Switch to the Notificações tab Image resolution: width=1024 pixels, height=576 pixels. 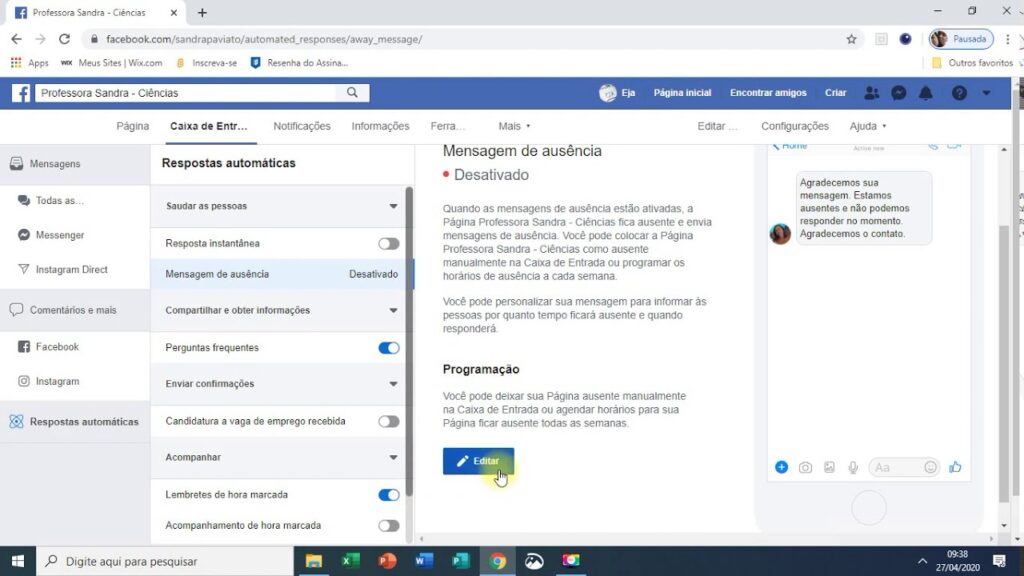click(x=302, y=126)
